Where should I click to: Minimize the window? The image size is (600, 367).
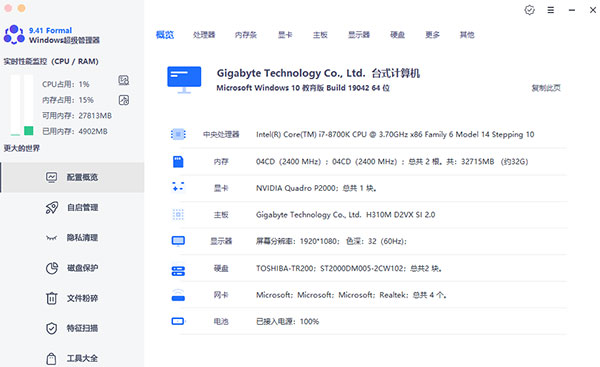(x=572, y=10)
